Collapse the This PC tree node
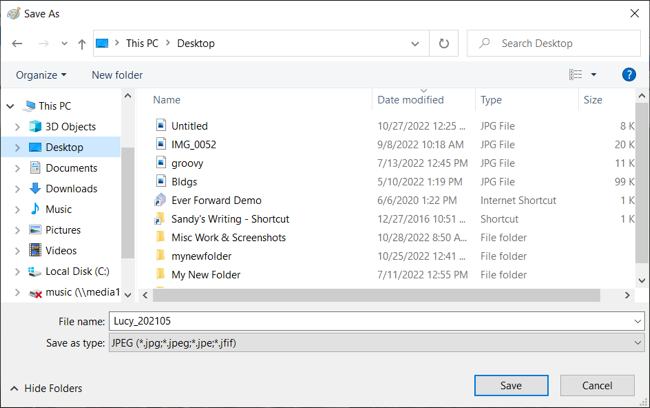The width and height of the screenshot is (650, 408). [x=9, y=106]
